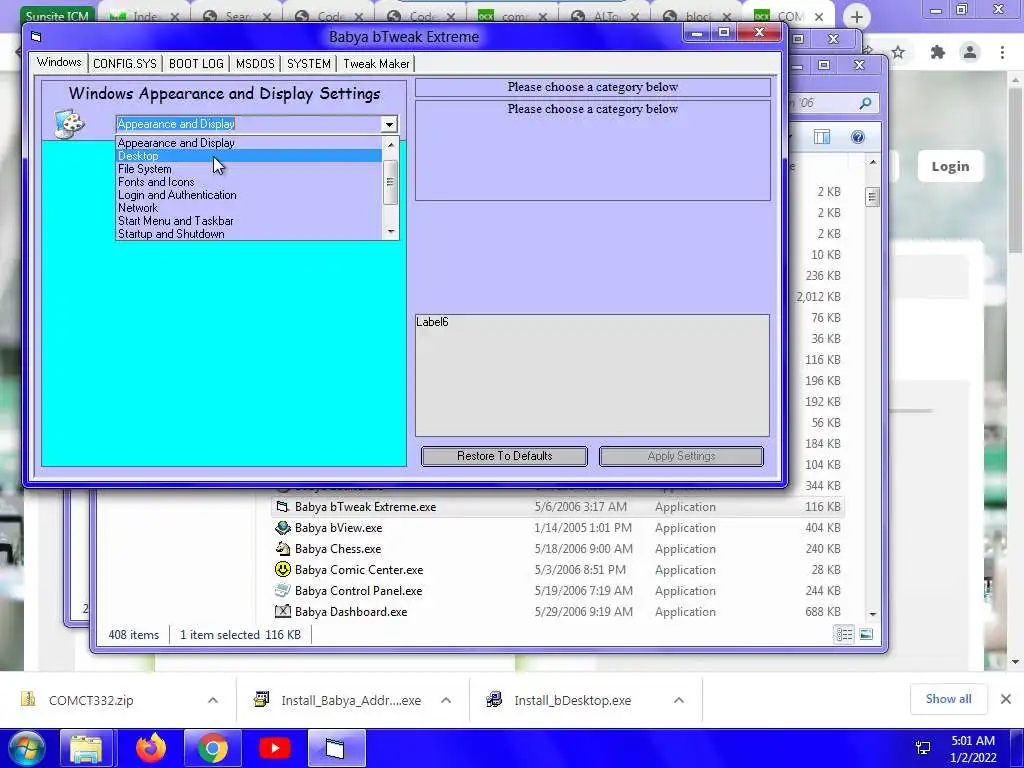Screen dimensions: 1024x768
Task: Switch to the CONFIG.SYS tab
Action: click(x=125, y=63)
